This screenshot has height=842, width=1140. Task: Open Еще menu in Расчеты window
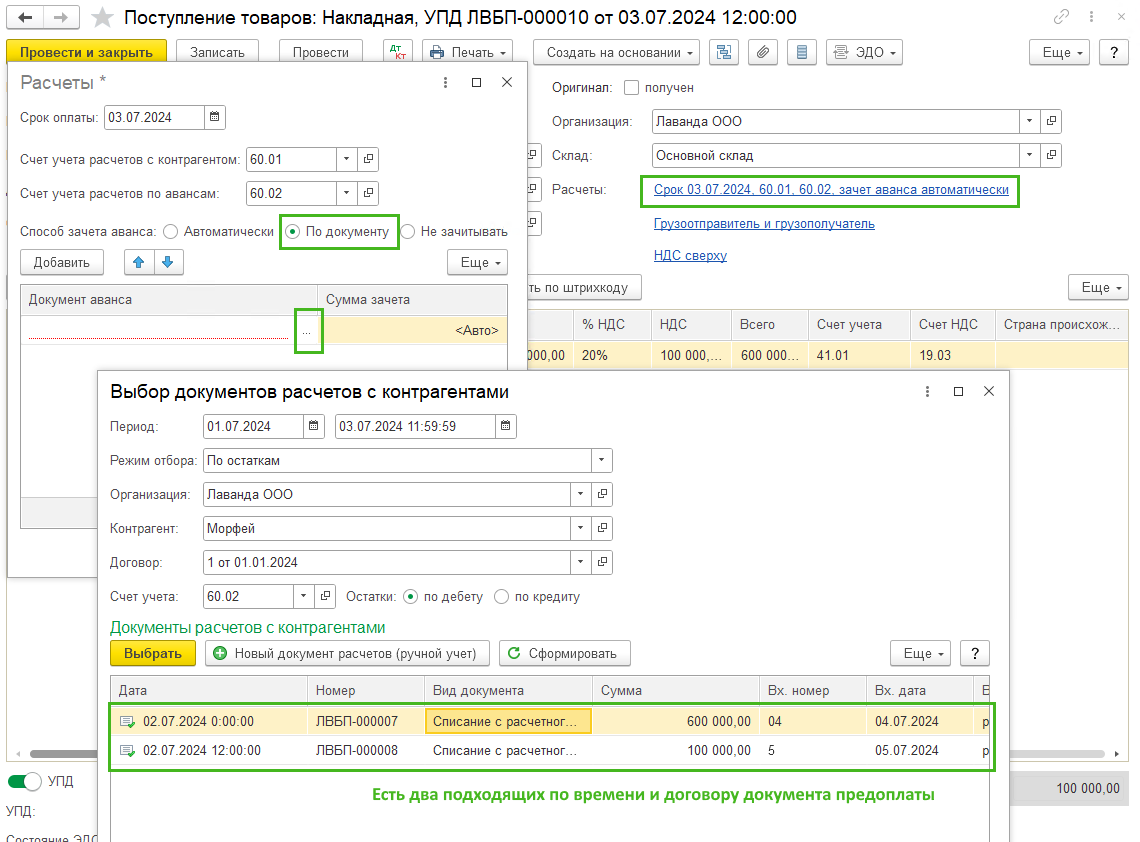tap(477, 262)
